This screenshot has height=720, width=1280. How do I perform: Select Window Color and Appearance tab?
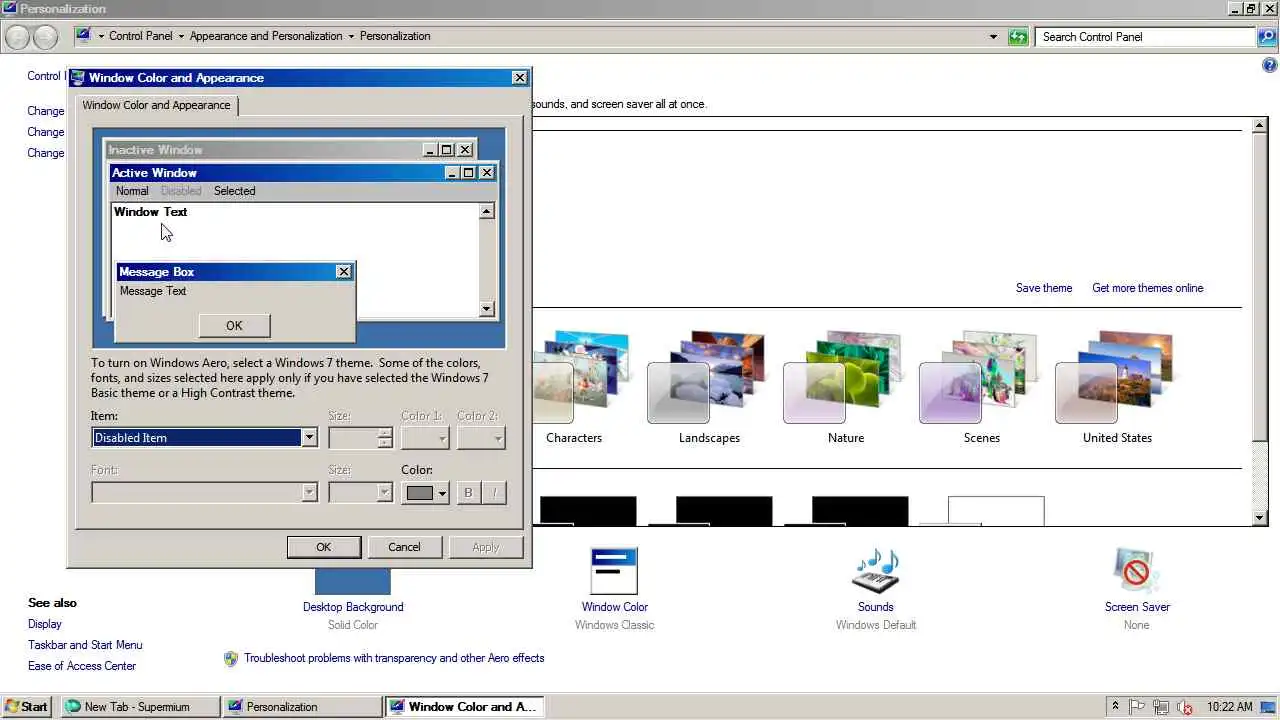click(x=156, y=105)
